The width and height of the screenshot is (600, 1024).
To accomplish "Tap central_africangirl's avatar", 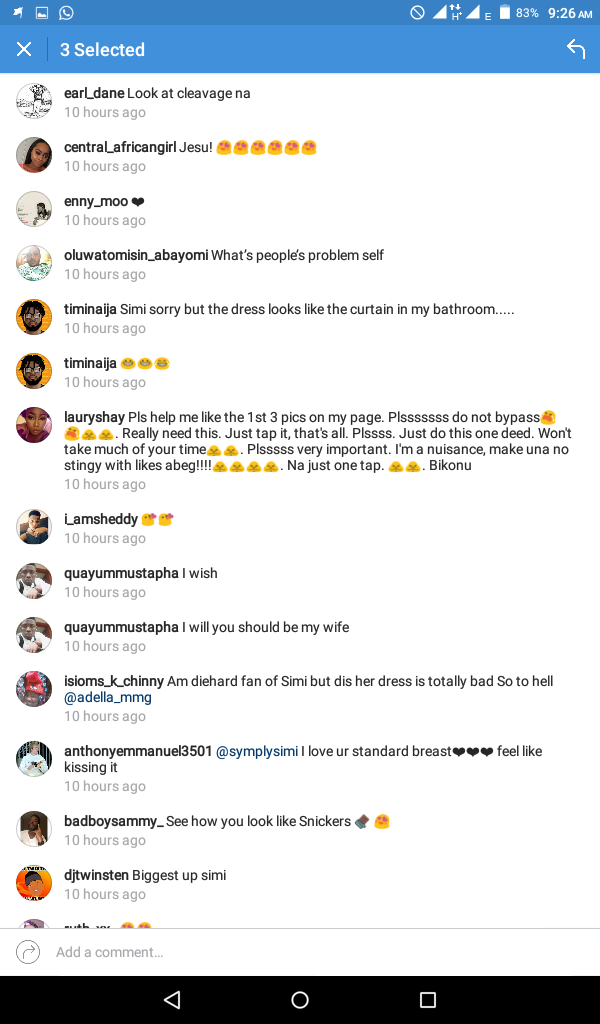I will [x=34, y=155].
